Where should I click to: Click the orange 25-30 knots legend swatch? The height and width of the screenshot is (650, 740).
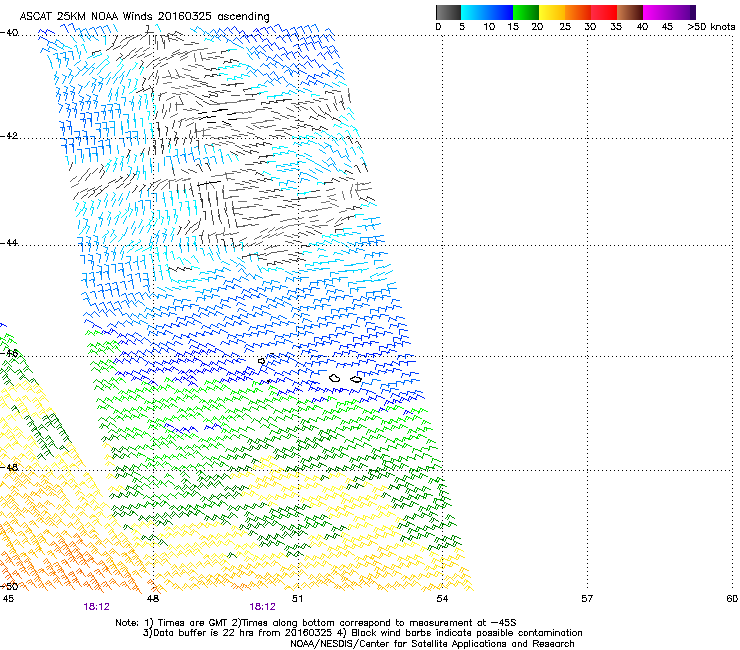[578, 12]
